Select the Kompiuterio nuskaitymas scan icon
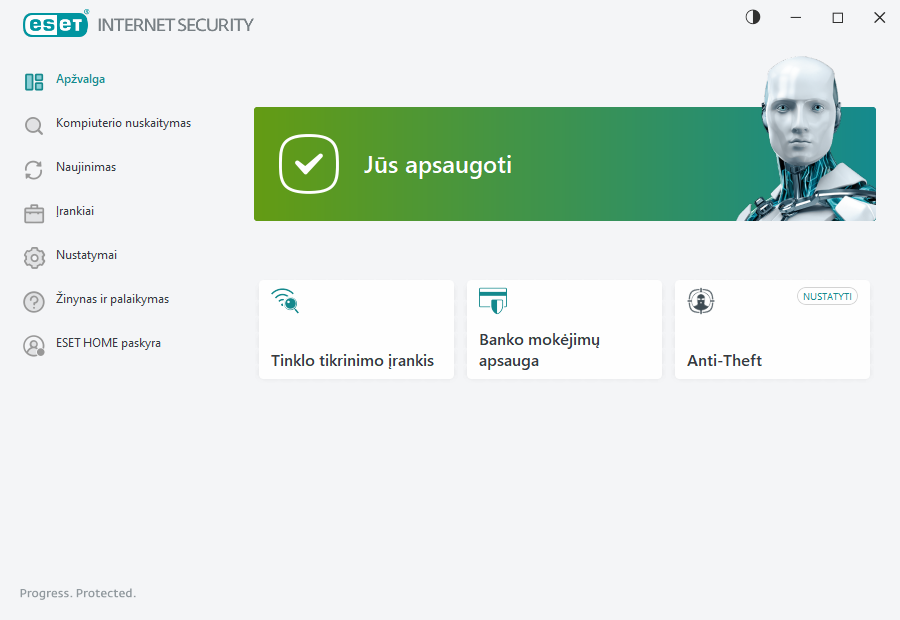Image resolution: width=900 pixels, height=620 pixels. (34, 124)
